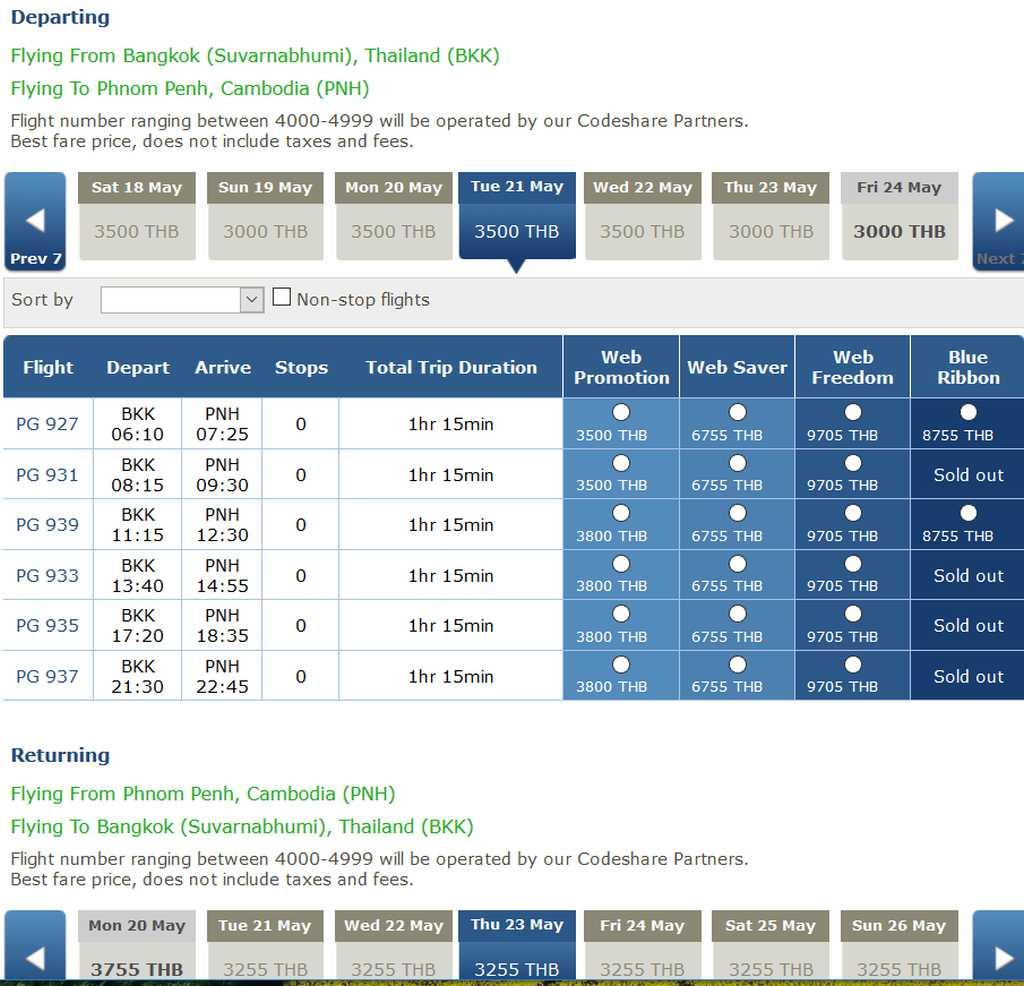Viewport: 1024px width, 986px height.
Task: Choose PG 935 Web Promotion fare
Action: tap(621, 614)
